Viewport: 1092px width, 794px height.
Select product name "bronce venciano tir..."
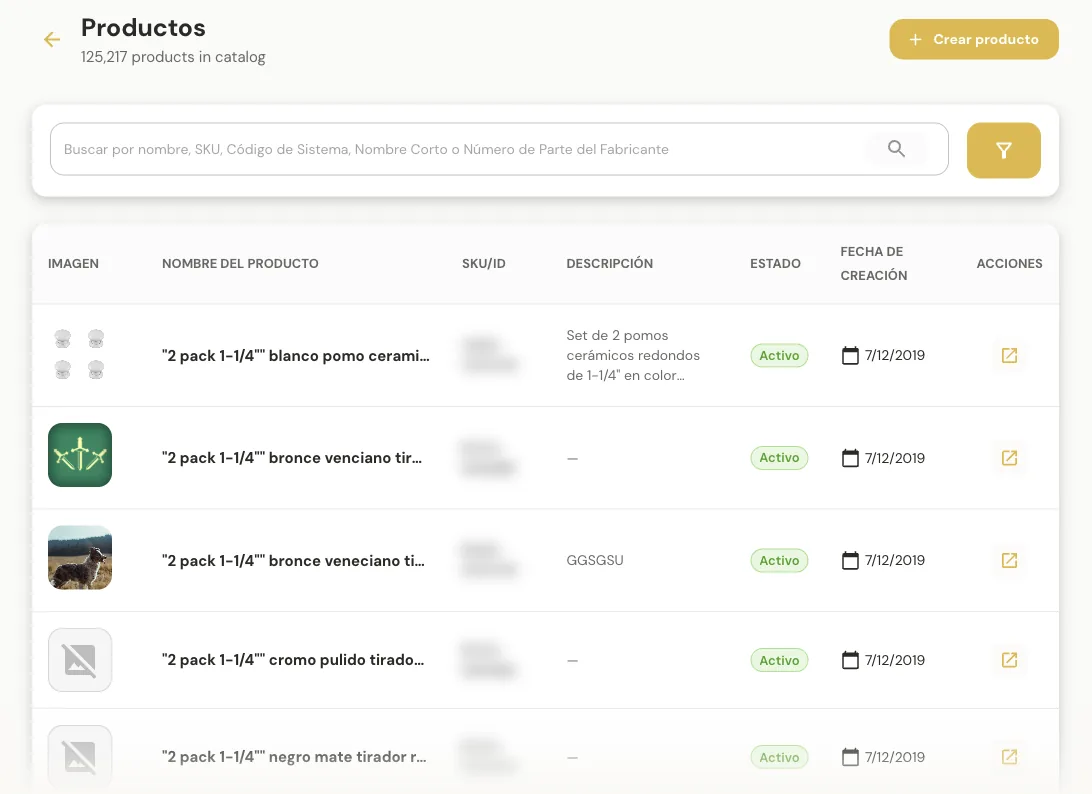click(x=292, y=458)
